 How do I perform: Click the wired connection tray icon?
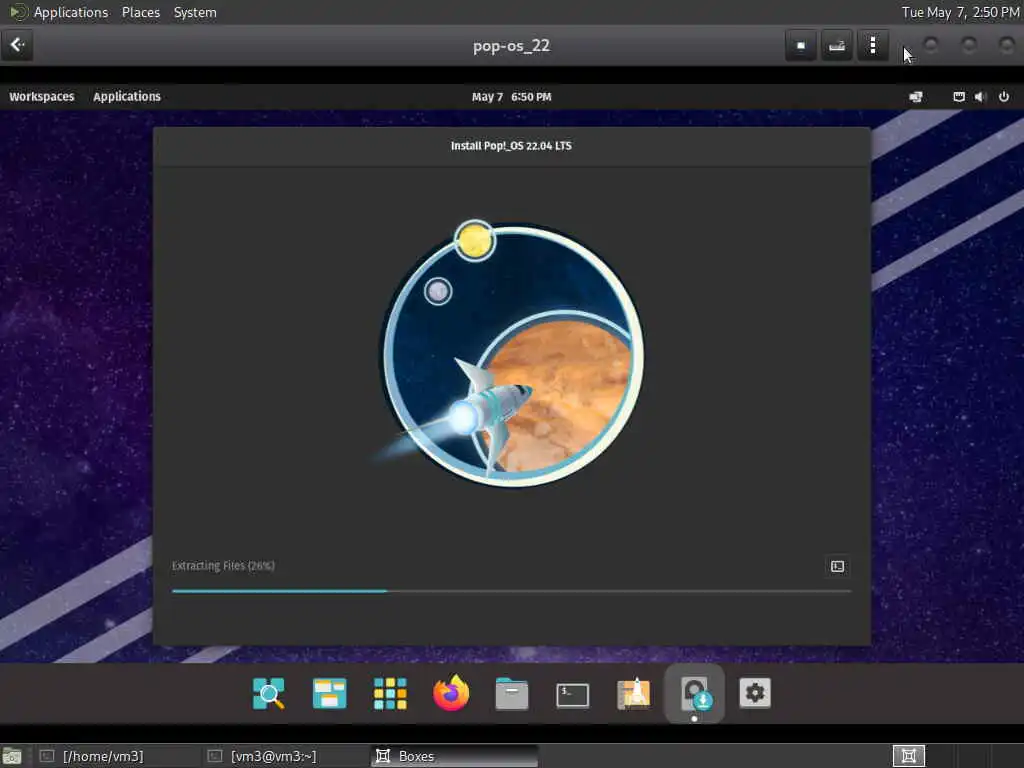click(959, 97)
